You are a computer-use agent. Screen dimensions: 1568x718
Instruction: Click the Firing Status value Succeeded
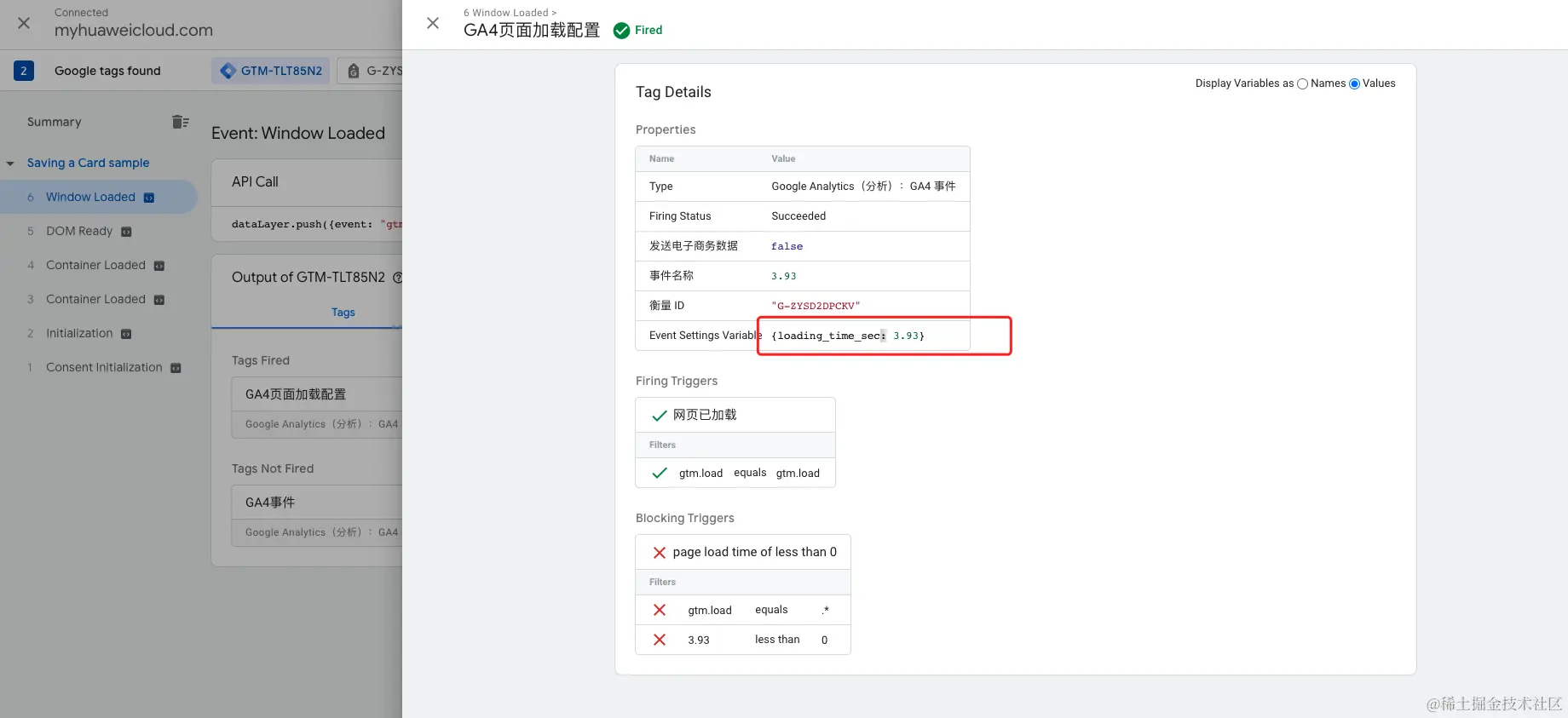[x=798, y=216]
